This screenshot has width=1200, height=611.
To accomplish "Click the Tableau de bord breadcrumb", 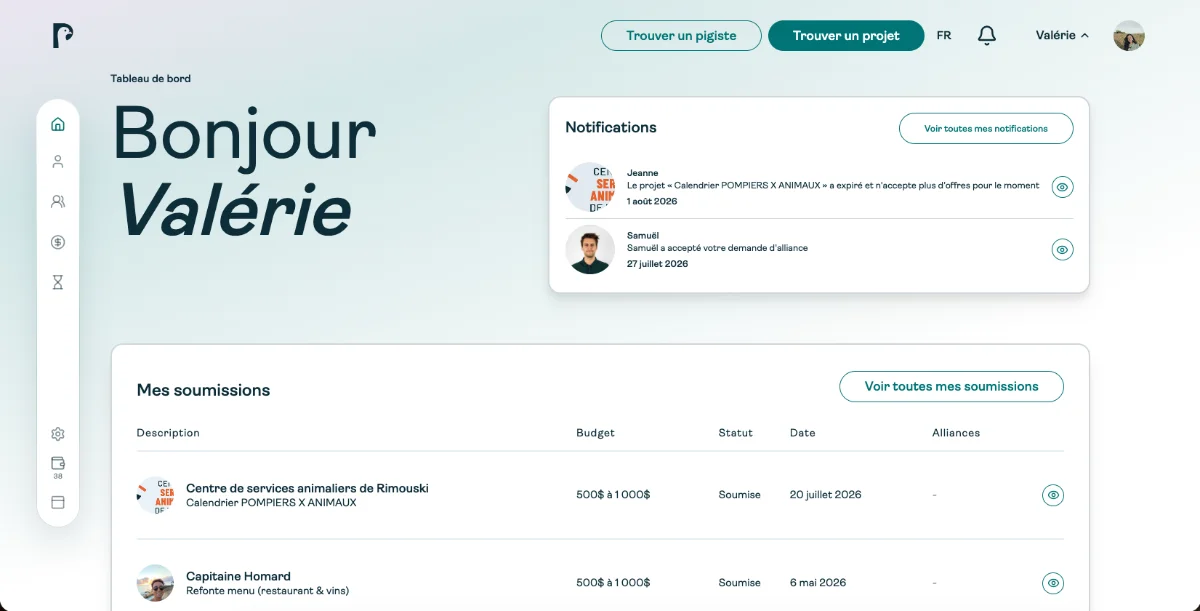I will coord(150,79).
